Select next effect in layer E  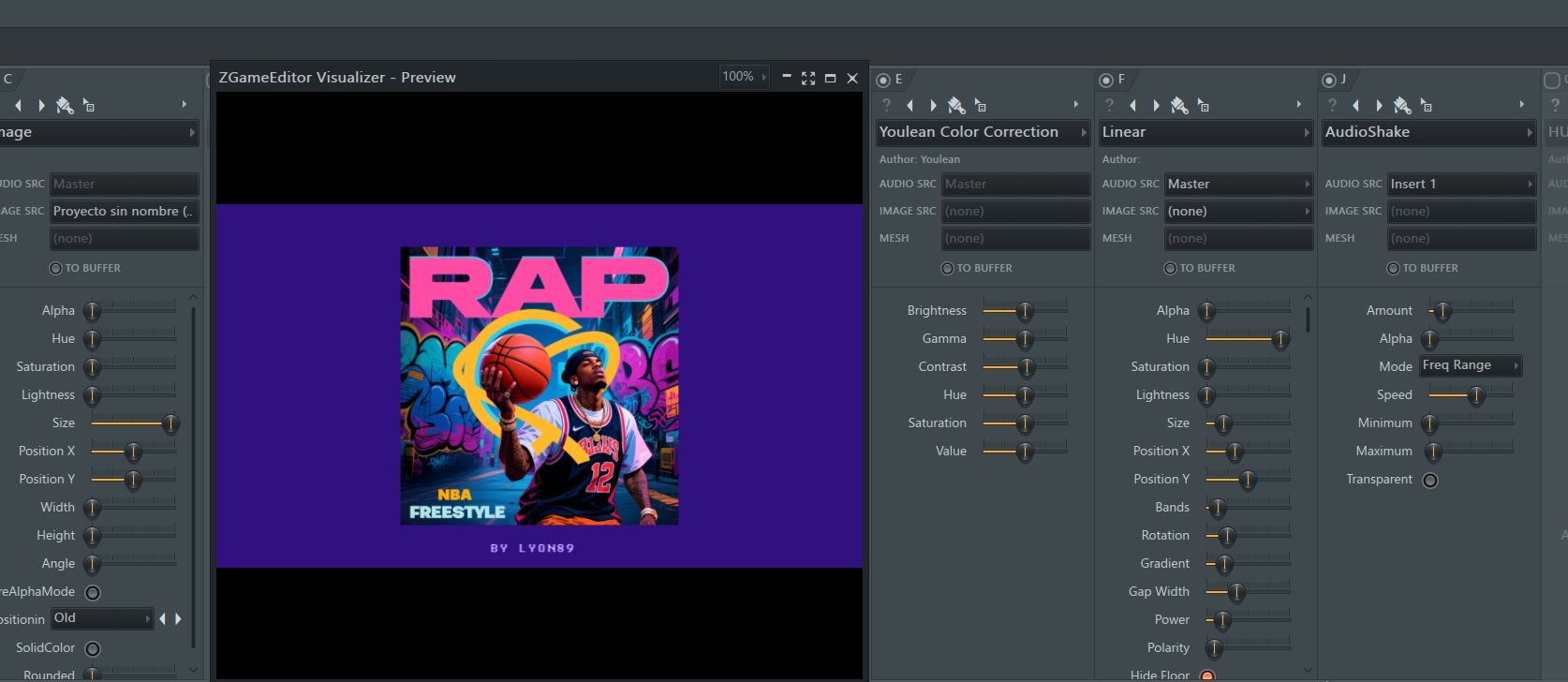(932, 105)
